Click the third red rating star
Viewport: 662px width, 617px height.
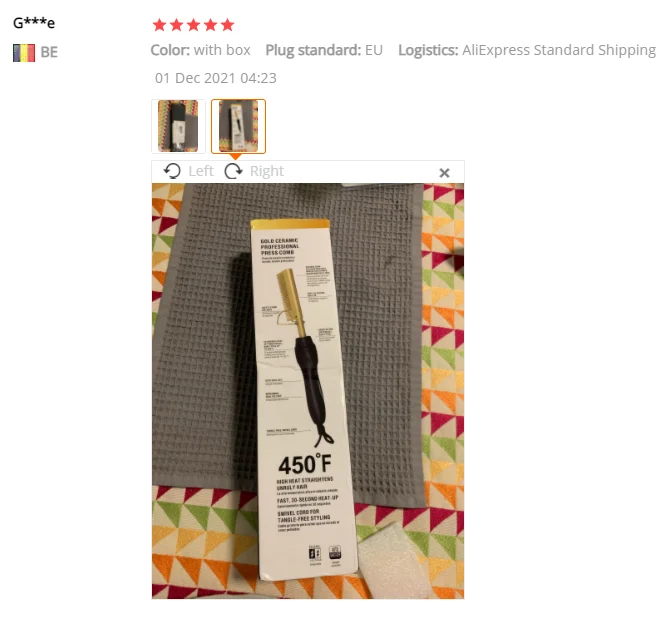(193, 25)
